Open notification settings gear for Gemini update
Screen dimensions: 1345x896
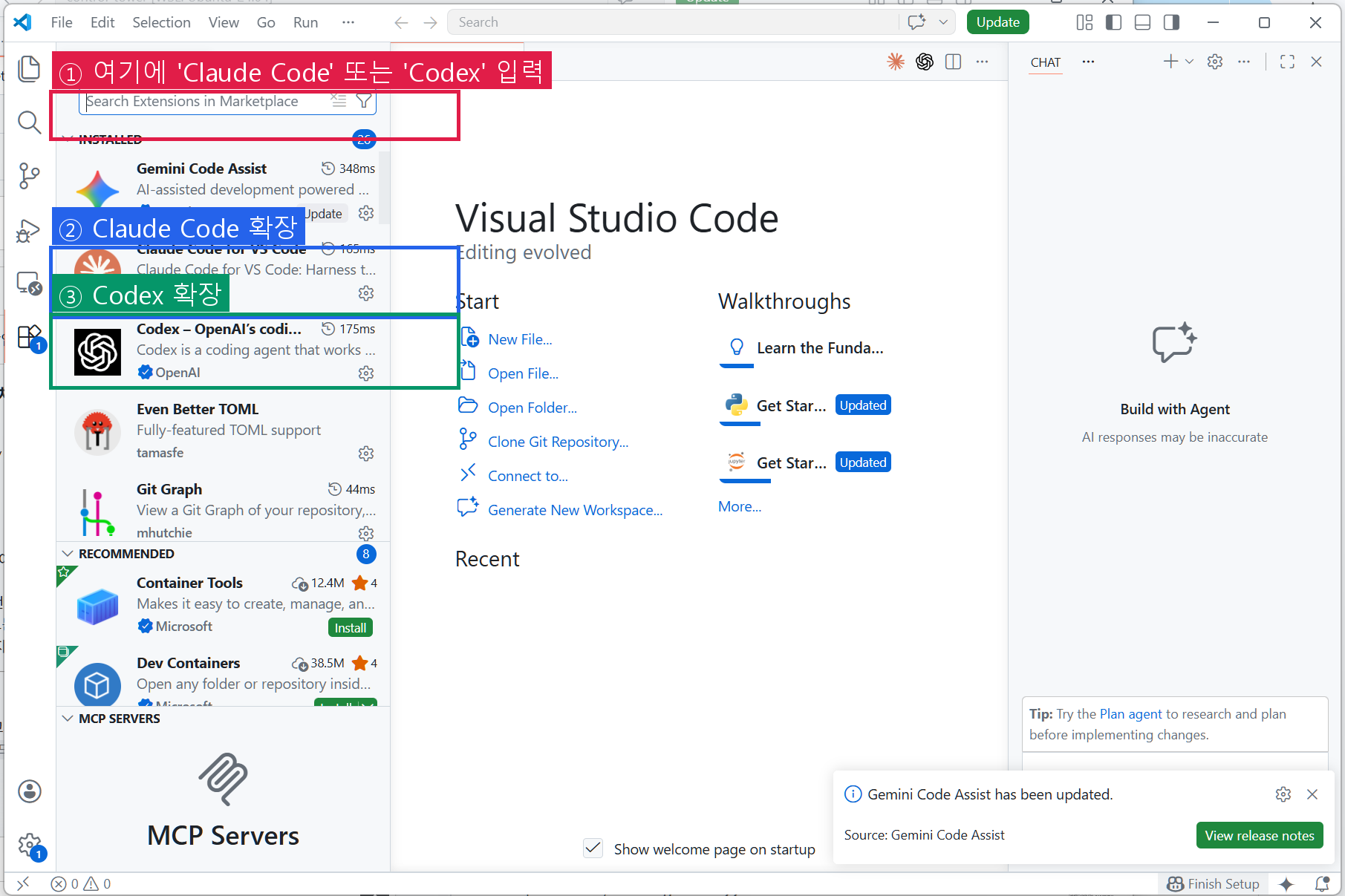[x=1283, y=794]
